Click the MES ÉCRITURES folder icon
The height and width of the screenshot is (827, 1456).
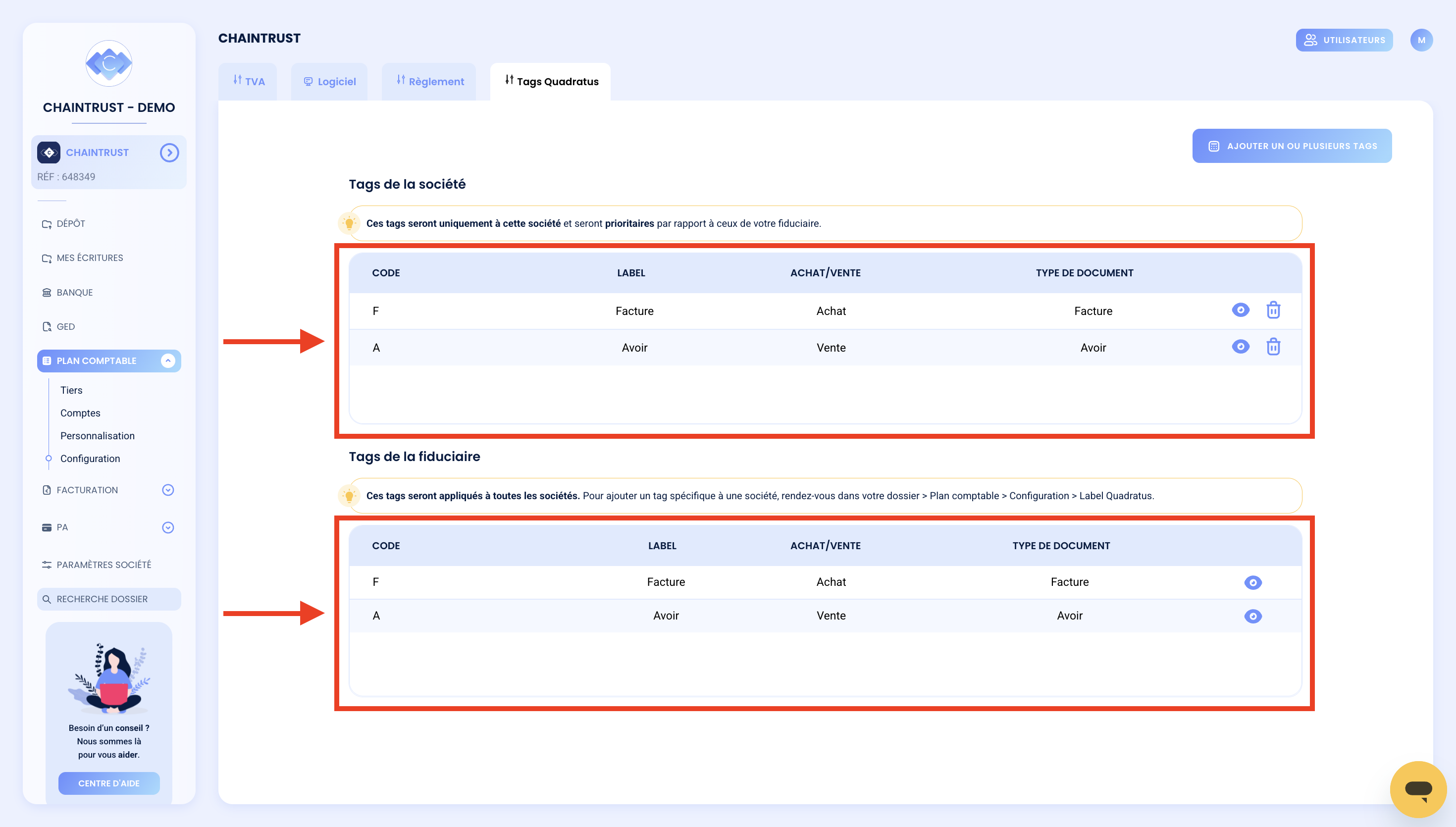(x=47, y=258)
